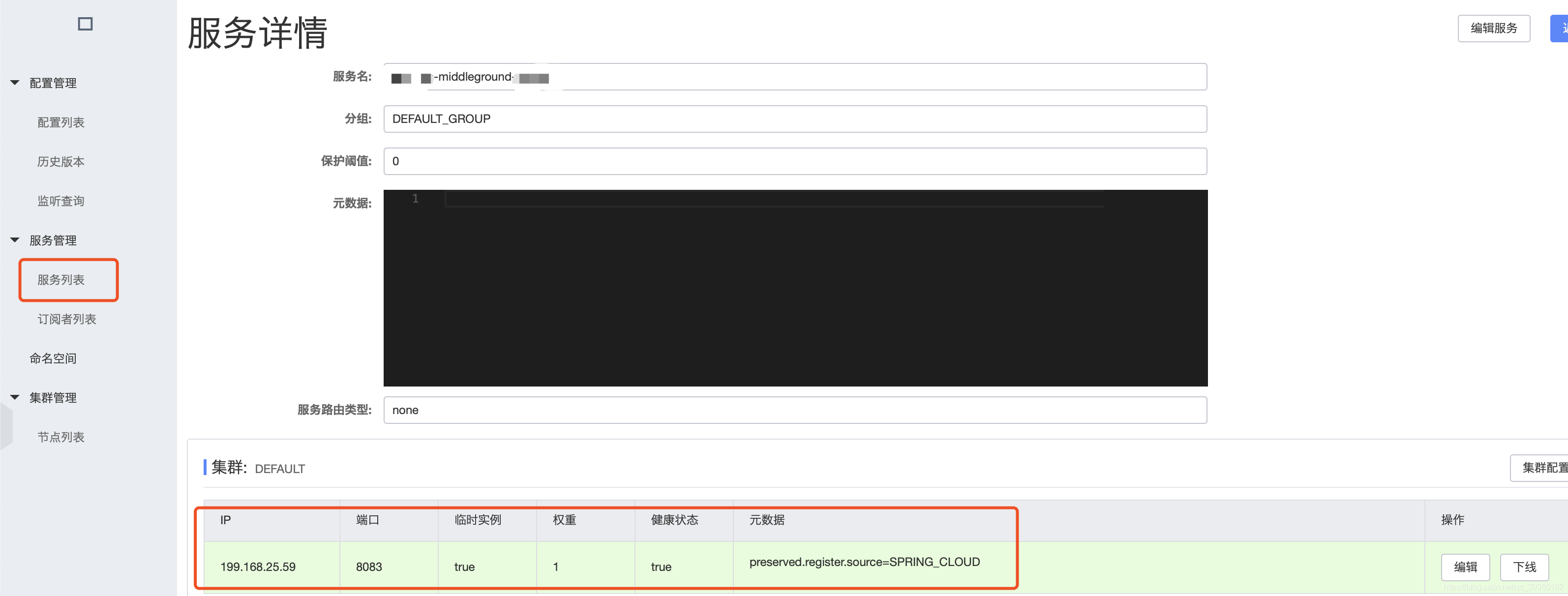This screenshot has width=1568, height=596.
Task: Collapse the 配置管理 menu arrow
Action: click(x=15, y=83)
